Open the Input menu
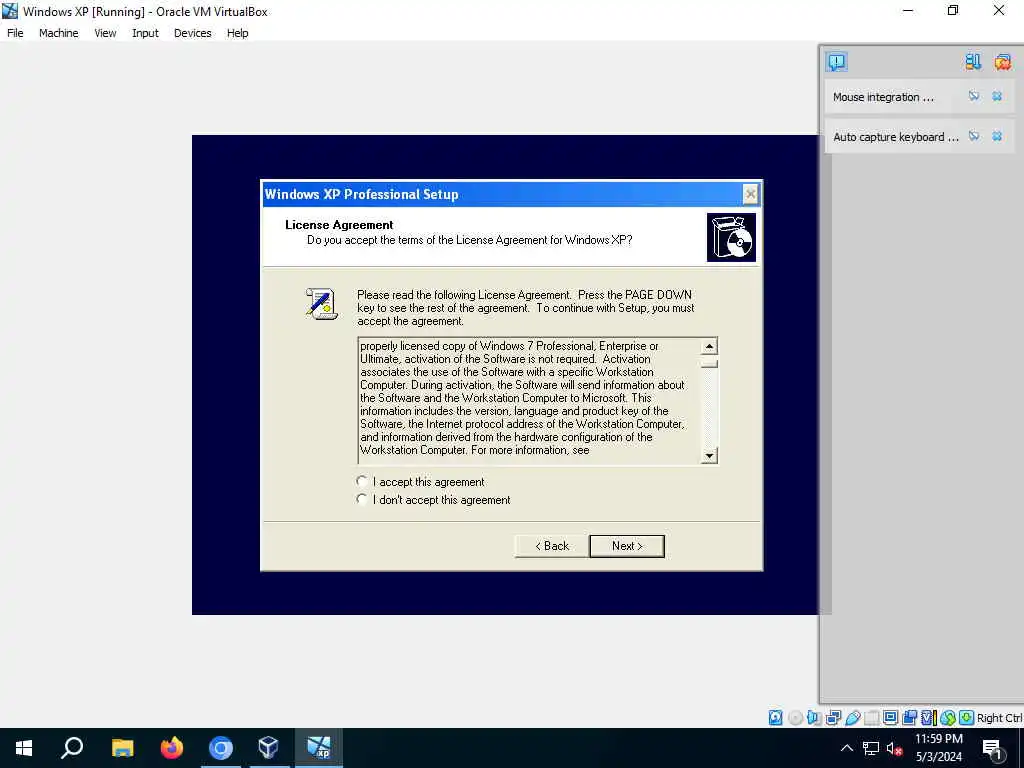The image size is (1024, 768). pos(145,33)
